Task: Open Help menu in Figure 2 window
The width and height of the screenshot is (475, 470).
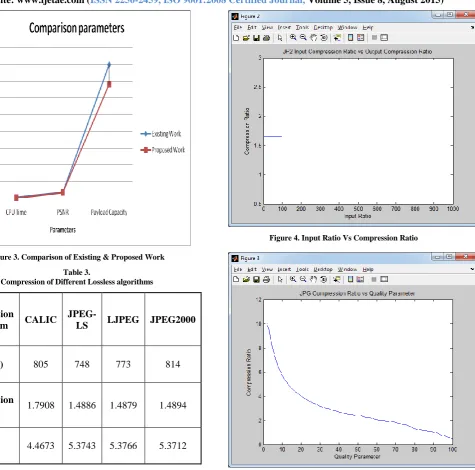Action: pos(368,27)
